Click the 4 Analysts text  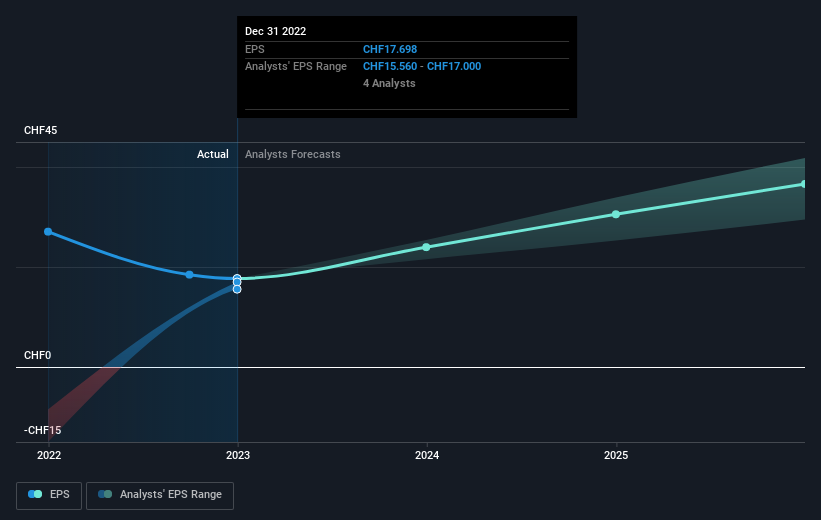[x=389, y=83]
